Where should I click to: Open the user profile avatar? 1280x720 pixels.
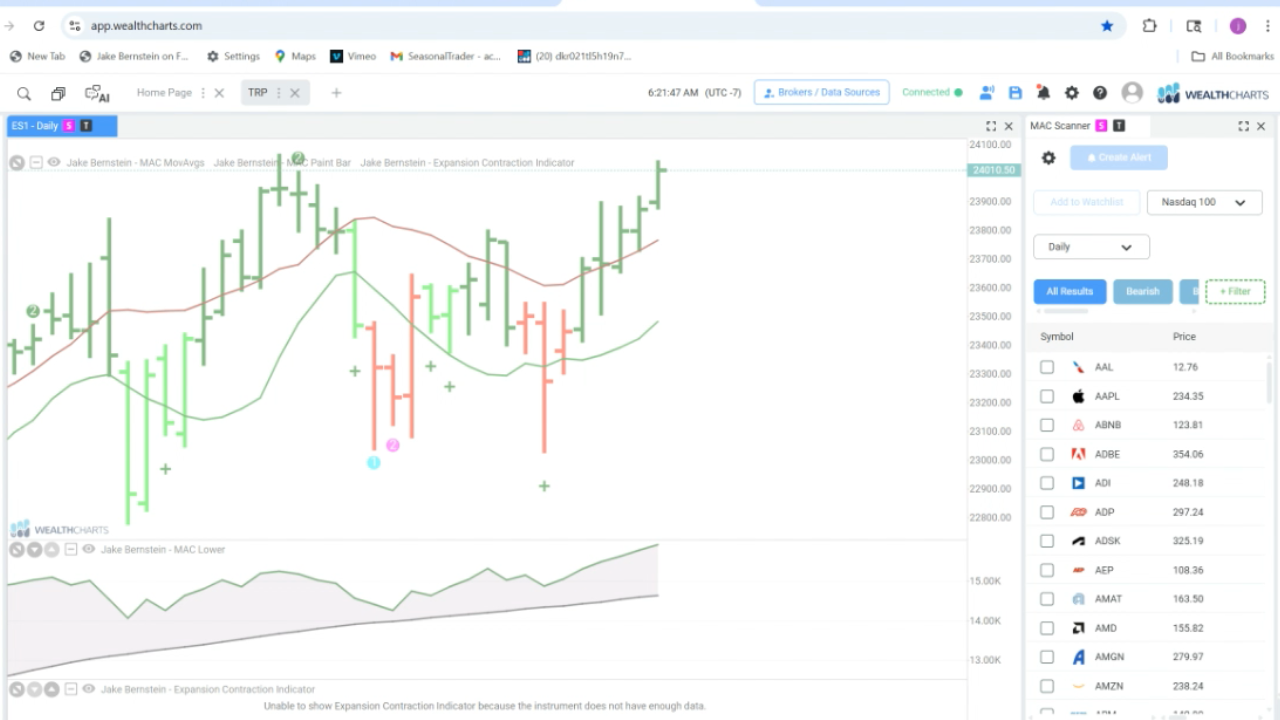tap(1132, 93)
